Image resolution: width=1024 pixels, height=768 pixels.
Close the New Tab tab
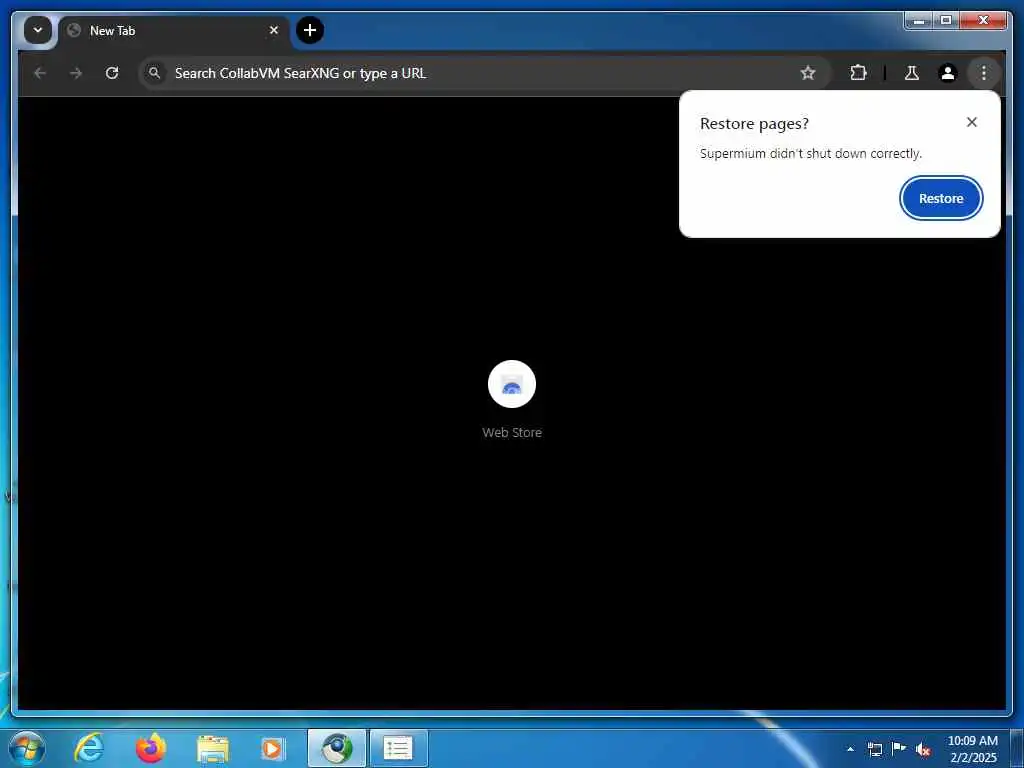tap(274, 31)
